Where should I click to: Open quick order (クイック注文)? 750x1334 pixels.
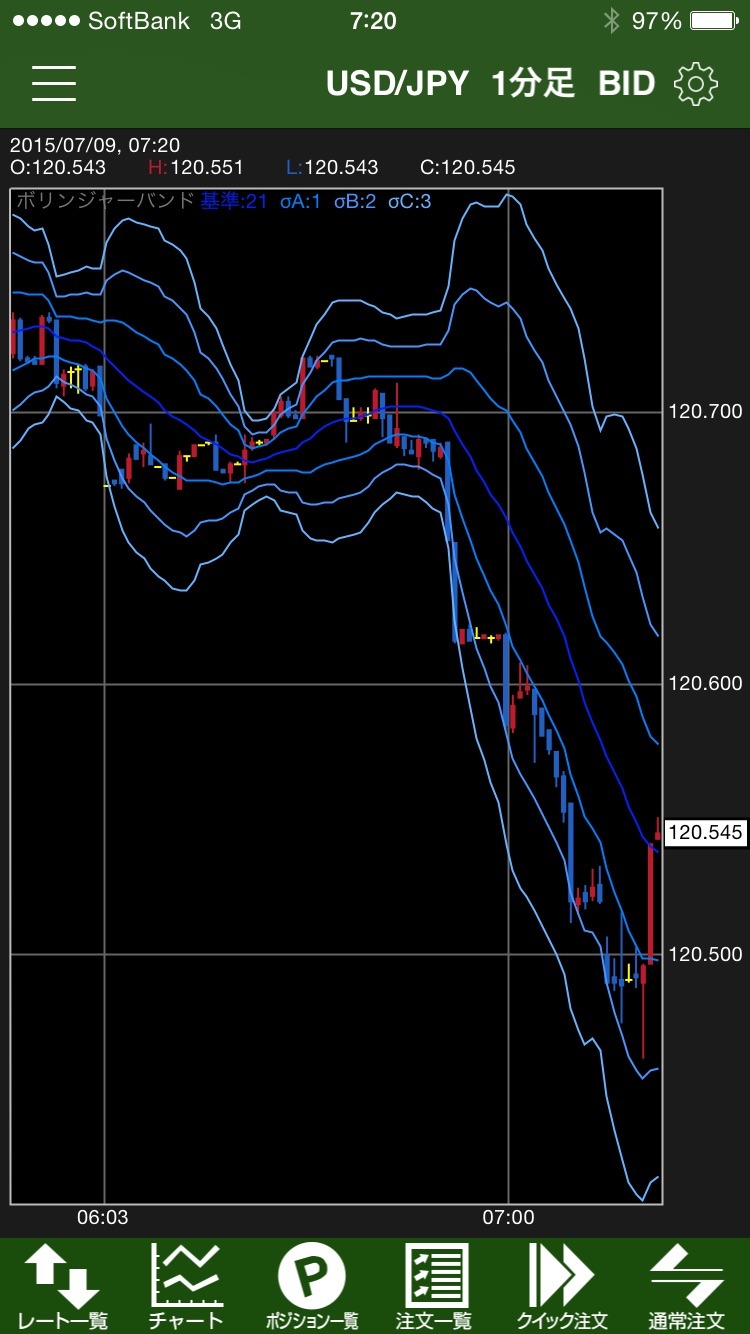[x=561, y=1286]
